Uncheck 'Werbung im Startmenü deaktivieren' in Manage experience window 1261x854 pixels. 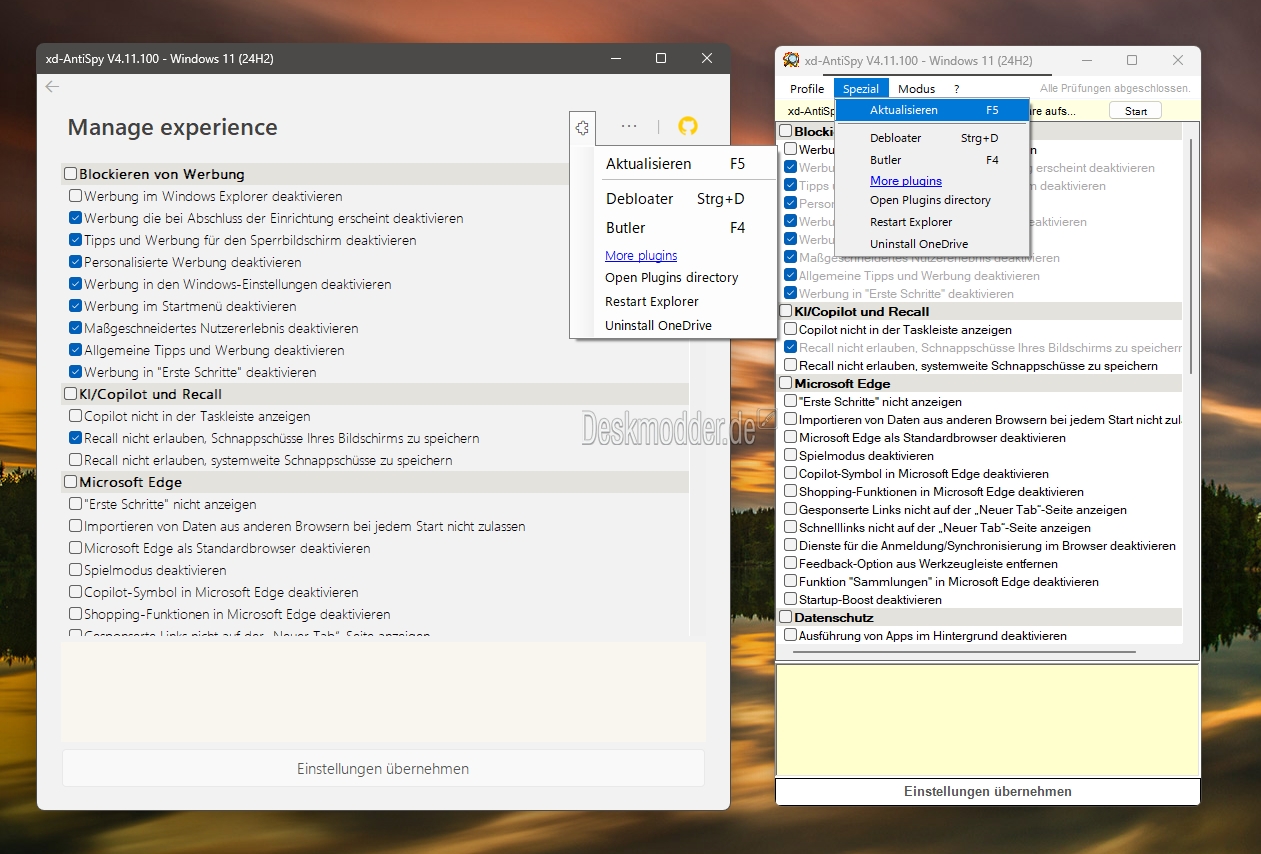pos(76,306)
